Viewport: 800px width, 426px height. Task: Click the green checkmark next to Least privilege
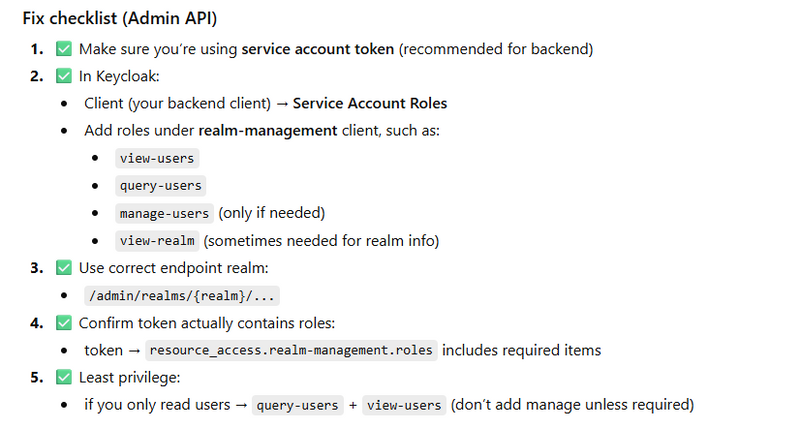coord(64,377)
